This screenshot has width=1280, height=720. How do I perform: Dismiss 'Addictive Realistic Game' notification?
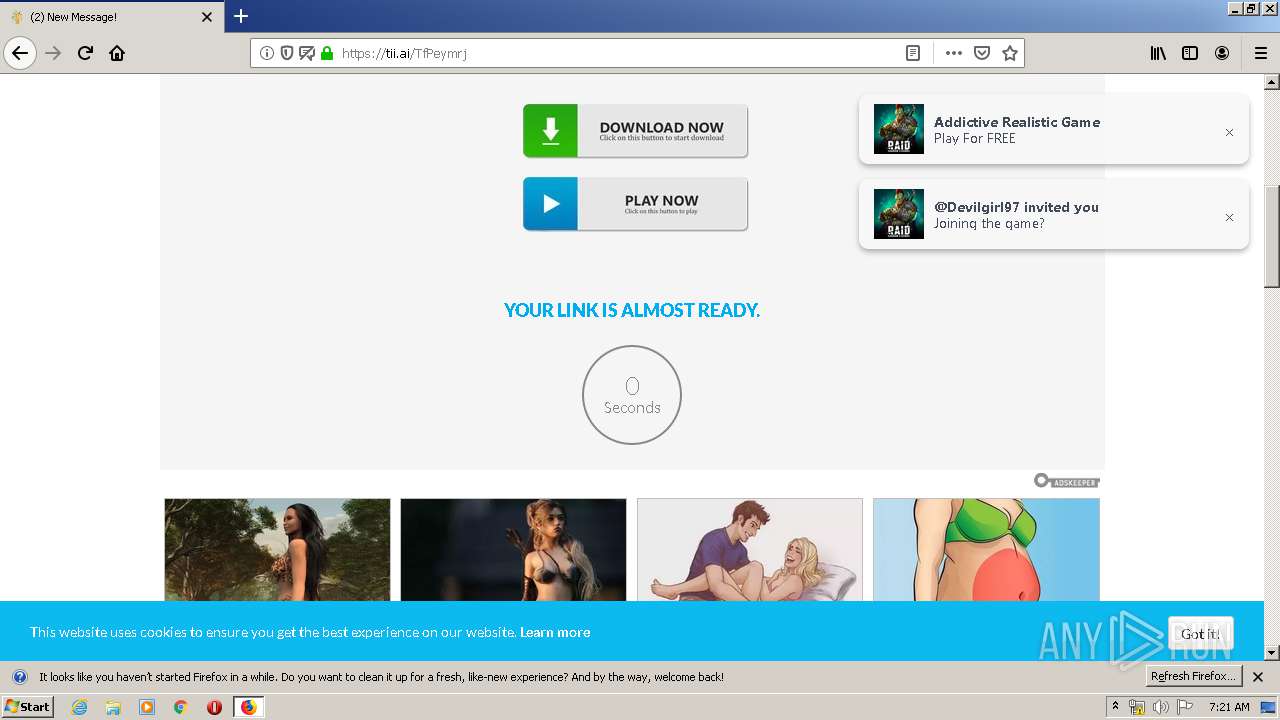pyautogui.click(x=1229, y=132)
